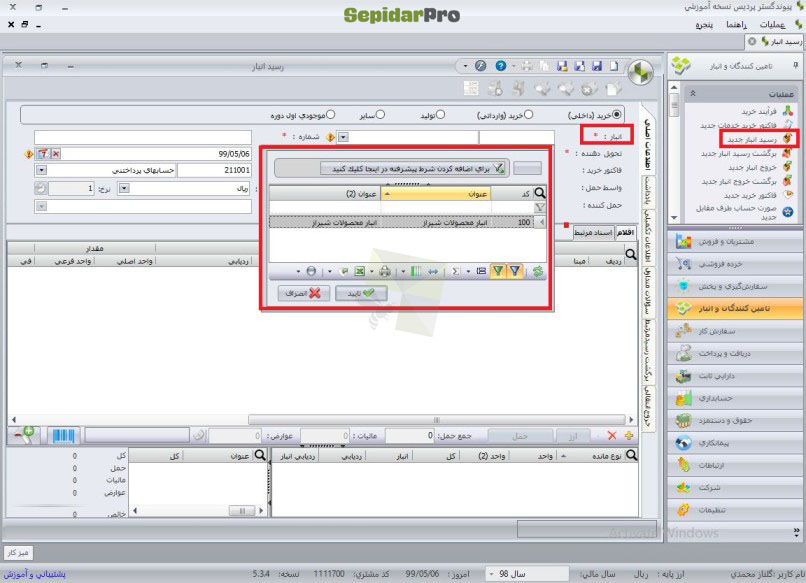Click the blank new document icon in top toolbar
The width and height of the screenshot is (806, 583).
[614, 66]
